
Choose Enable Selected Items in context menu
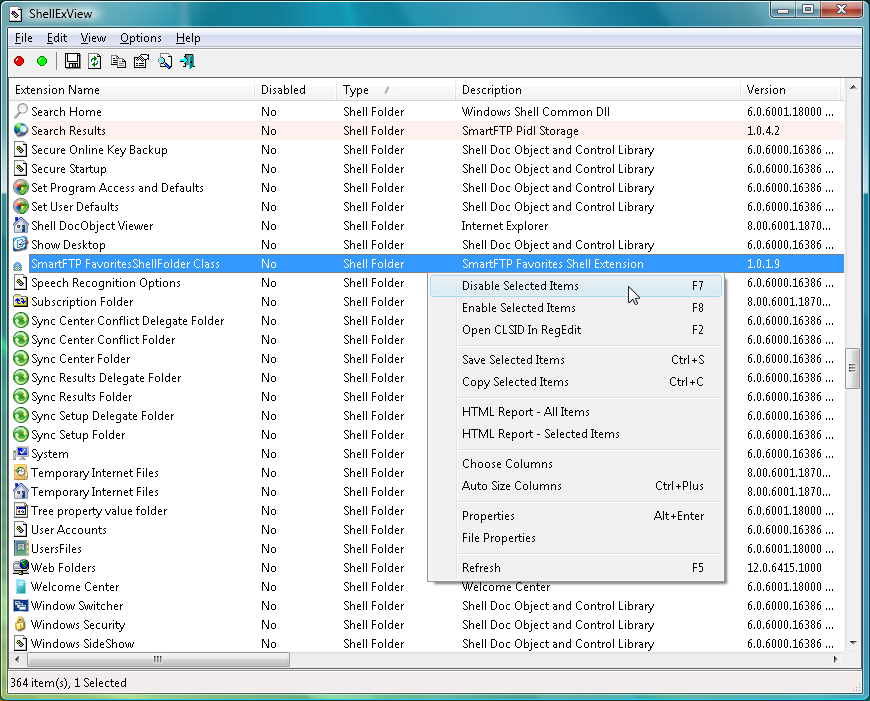click(576, 307)
